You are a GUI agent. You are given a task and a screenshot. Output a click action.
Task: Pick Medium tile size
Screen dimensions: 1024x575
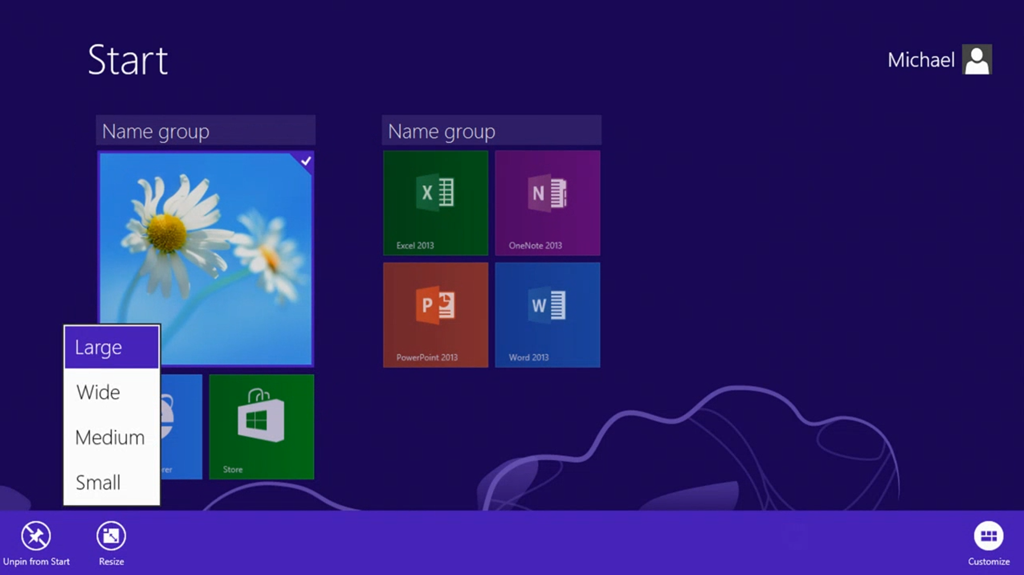(112, 437)
